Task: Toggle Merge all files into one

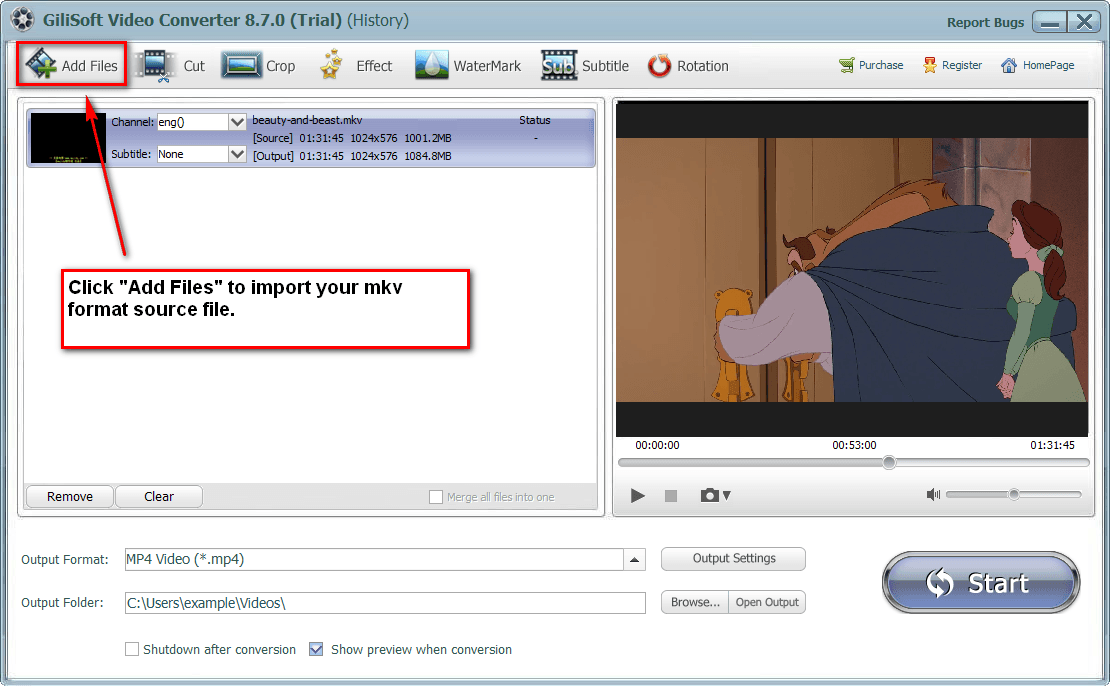Action: [x=436, y=497]
